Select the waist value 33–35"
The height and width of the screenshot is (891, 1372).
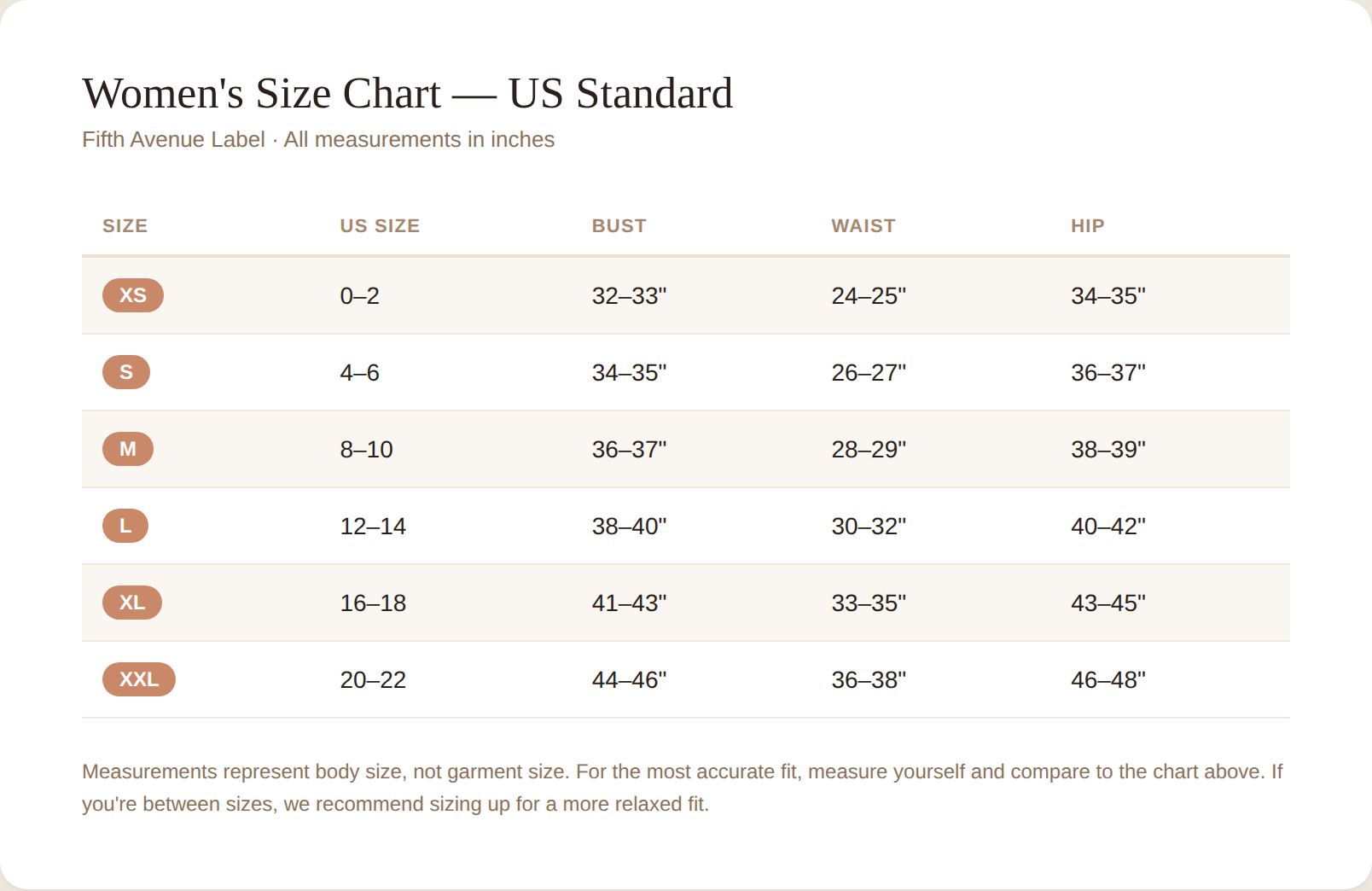click(869, 603)
